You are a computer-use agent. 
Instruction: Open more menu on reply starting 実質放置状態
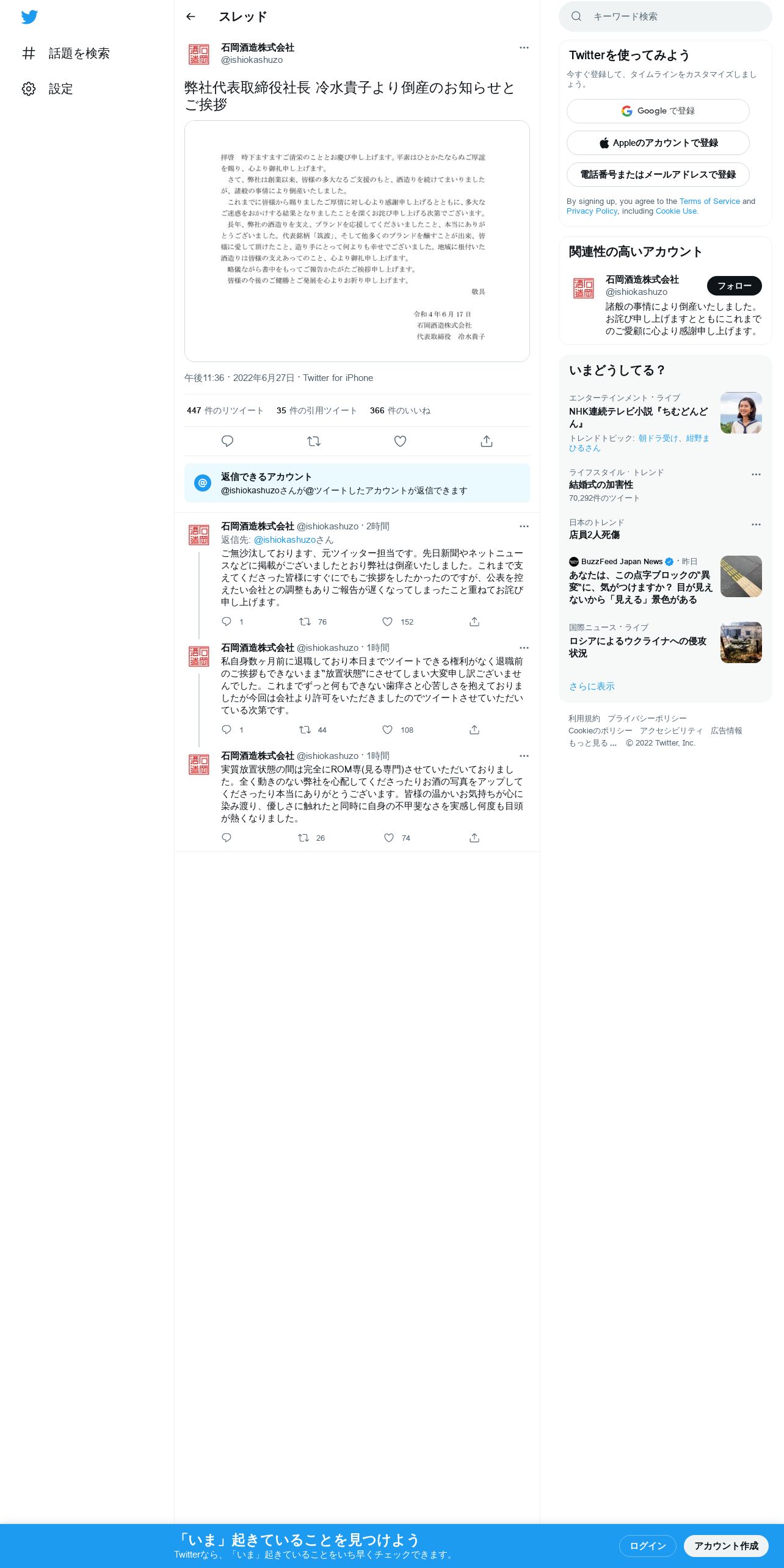click(x=524, y=756)
